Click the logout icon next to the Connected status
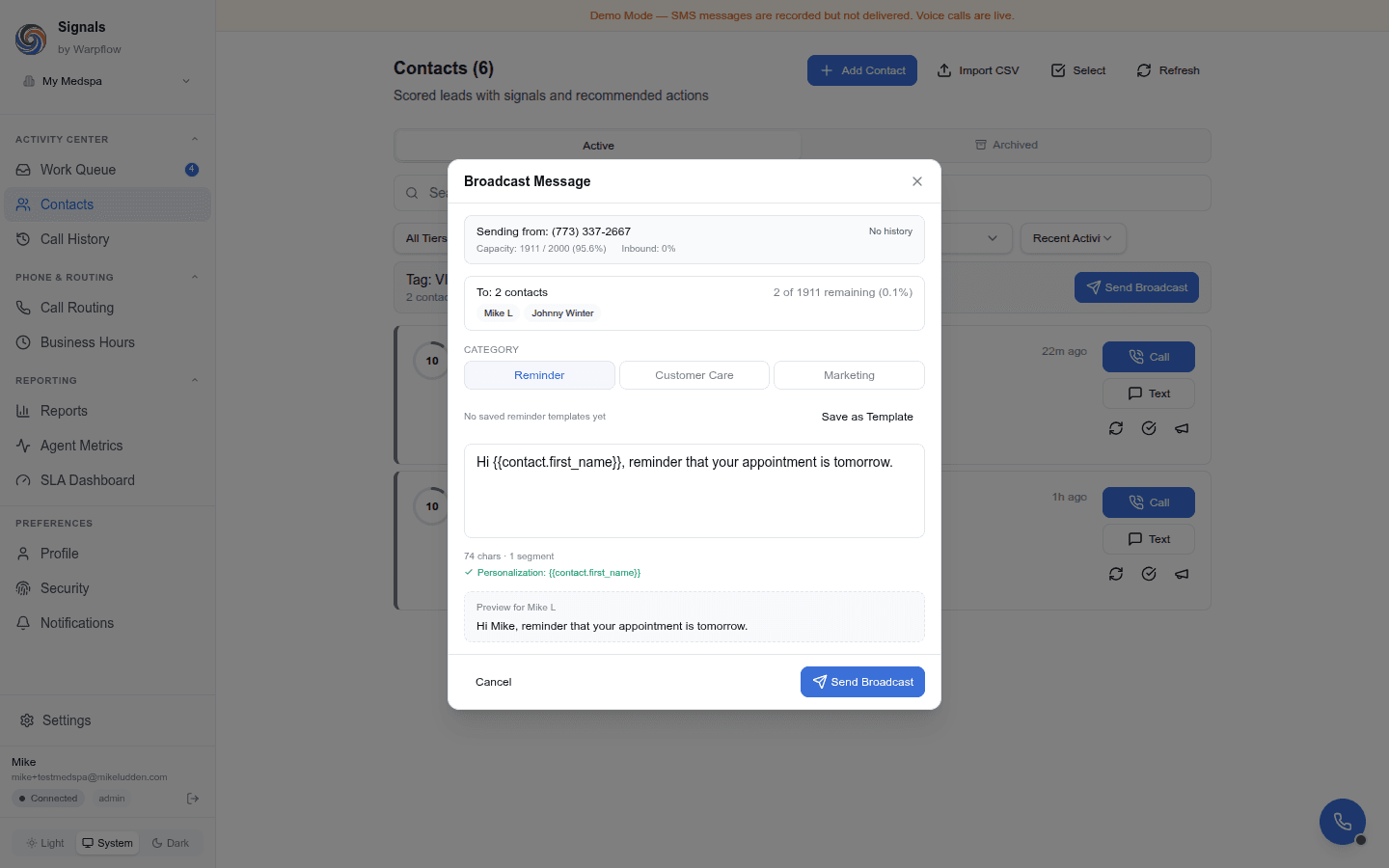This screenshot has width=1389, height=868. (x=192, y=798)
